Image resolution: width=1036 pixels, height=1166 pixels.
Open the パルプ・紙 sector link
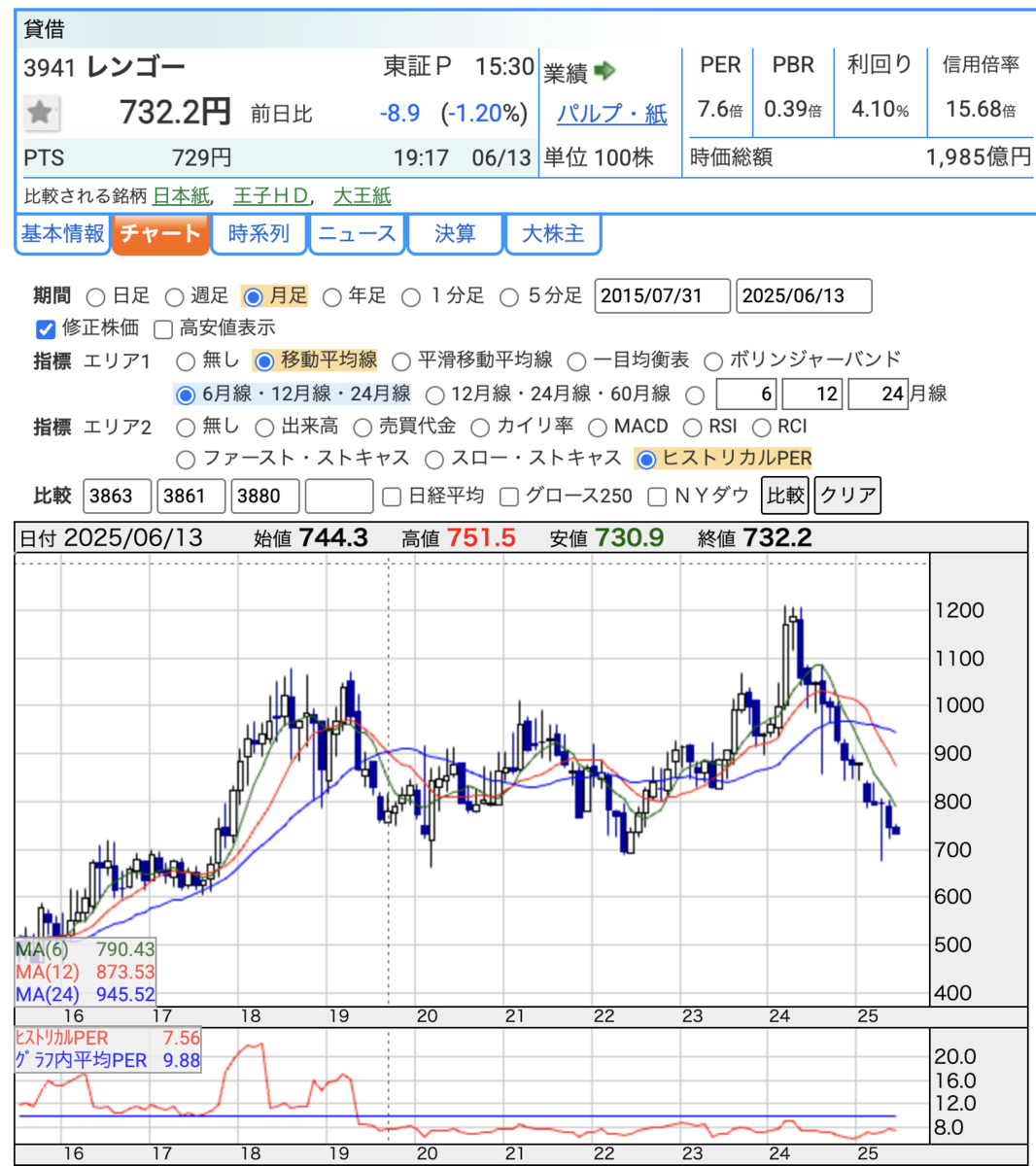pos(611,114)
